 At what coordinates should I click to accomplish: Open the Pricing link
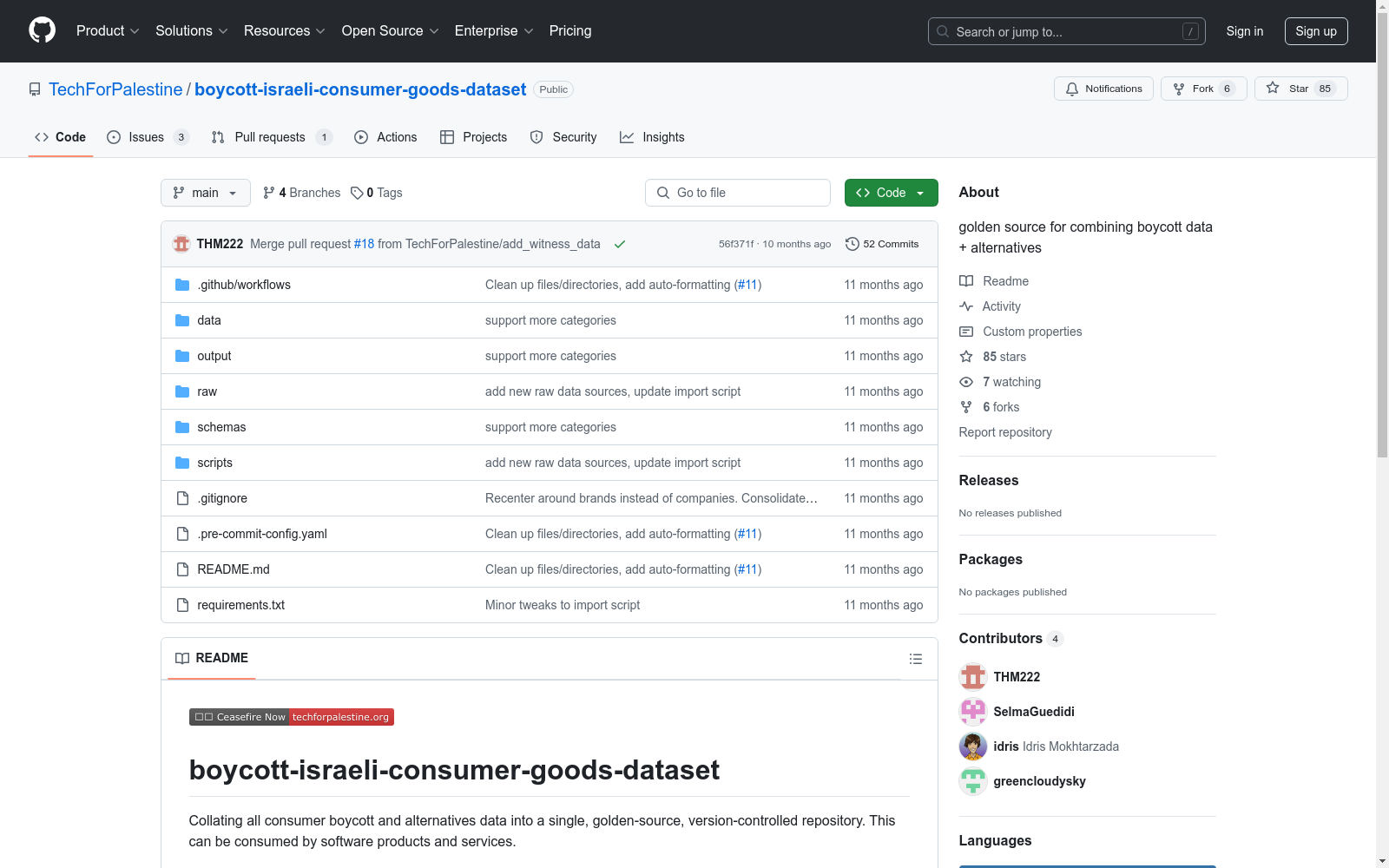click(x=570, y=31)
